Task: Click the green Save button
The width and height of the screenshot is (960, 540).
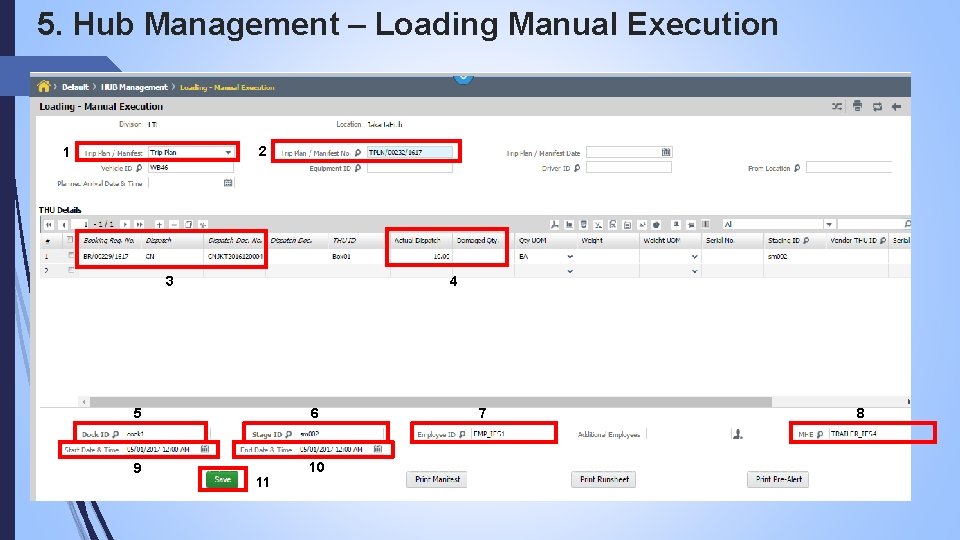Action: (222, 479)
